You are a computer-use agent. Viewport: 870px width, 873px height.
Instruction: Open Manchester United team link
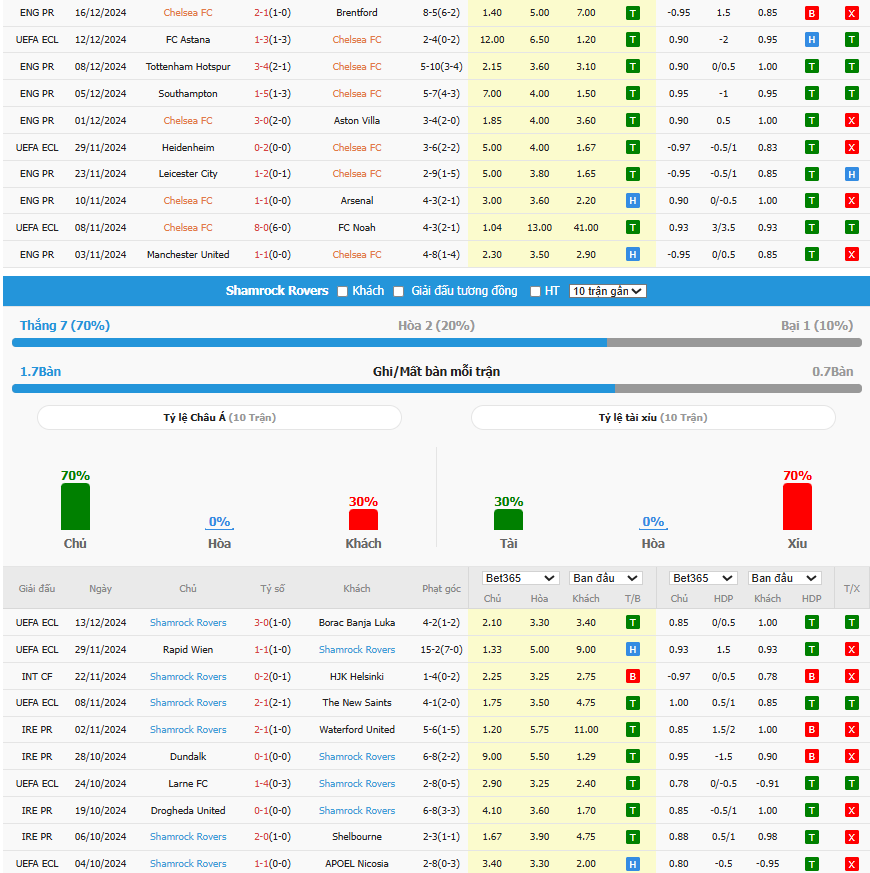point(188,254)
